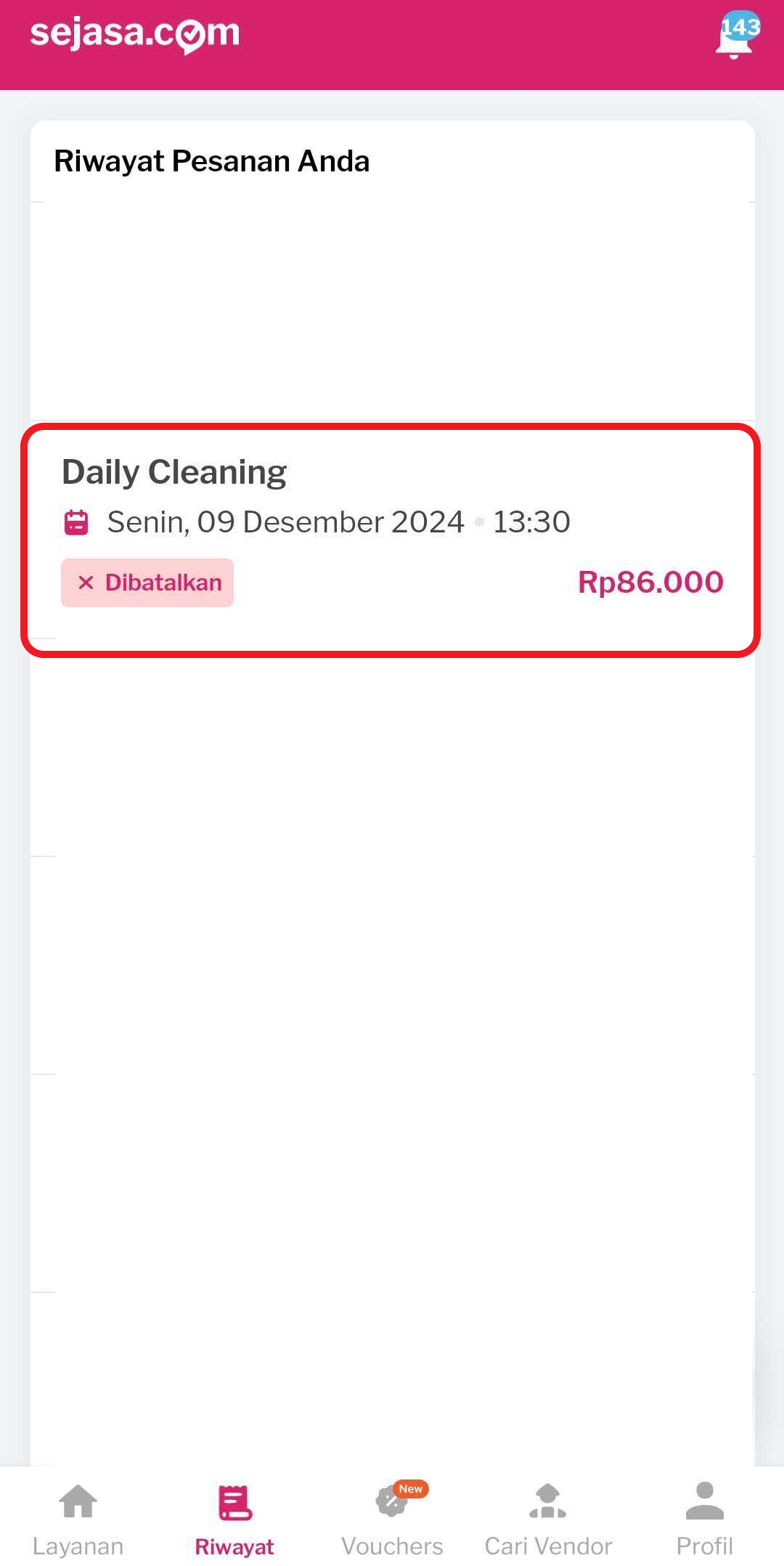Tap the 143 notification count badge
Viewport: 784px width, 1566px height.
point(741,28)
